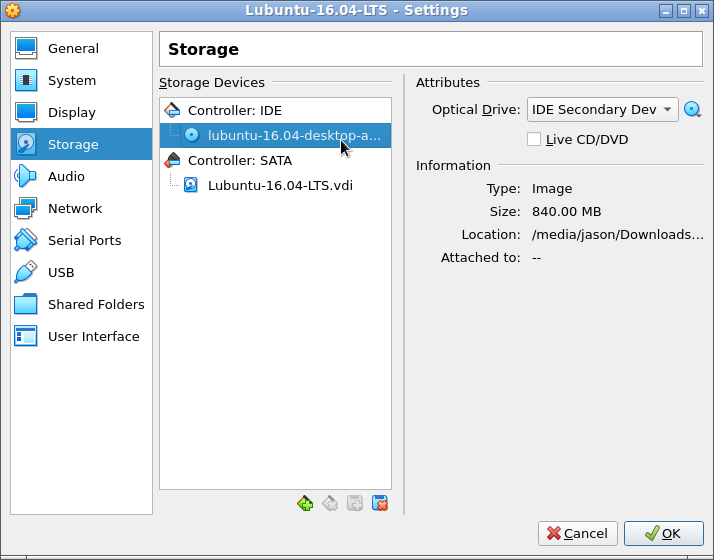Enable the Live CD/DVD checkbox
Viewport: 714px width, 560px height.
tap(534, 139)
